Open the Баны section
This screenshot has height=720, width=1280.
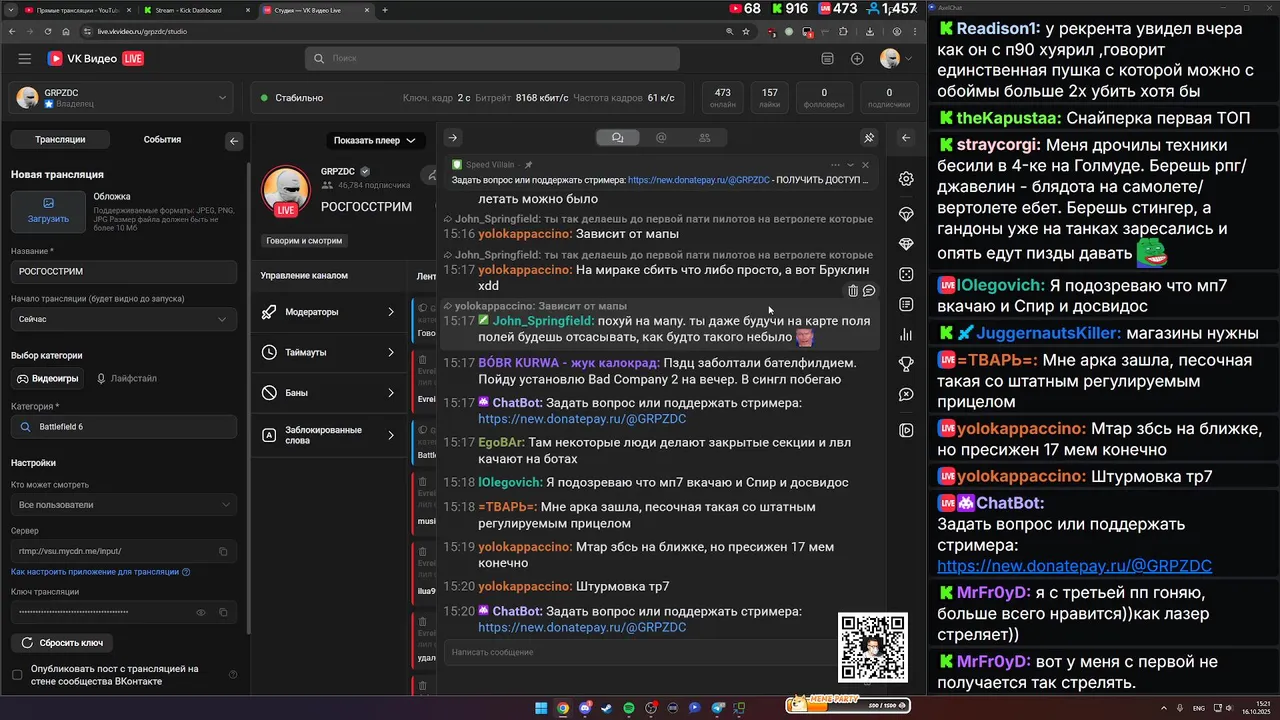[x=328, y=393]
